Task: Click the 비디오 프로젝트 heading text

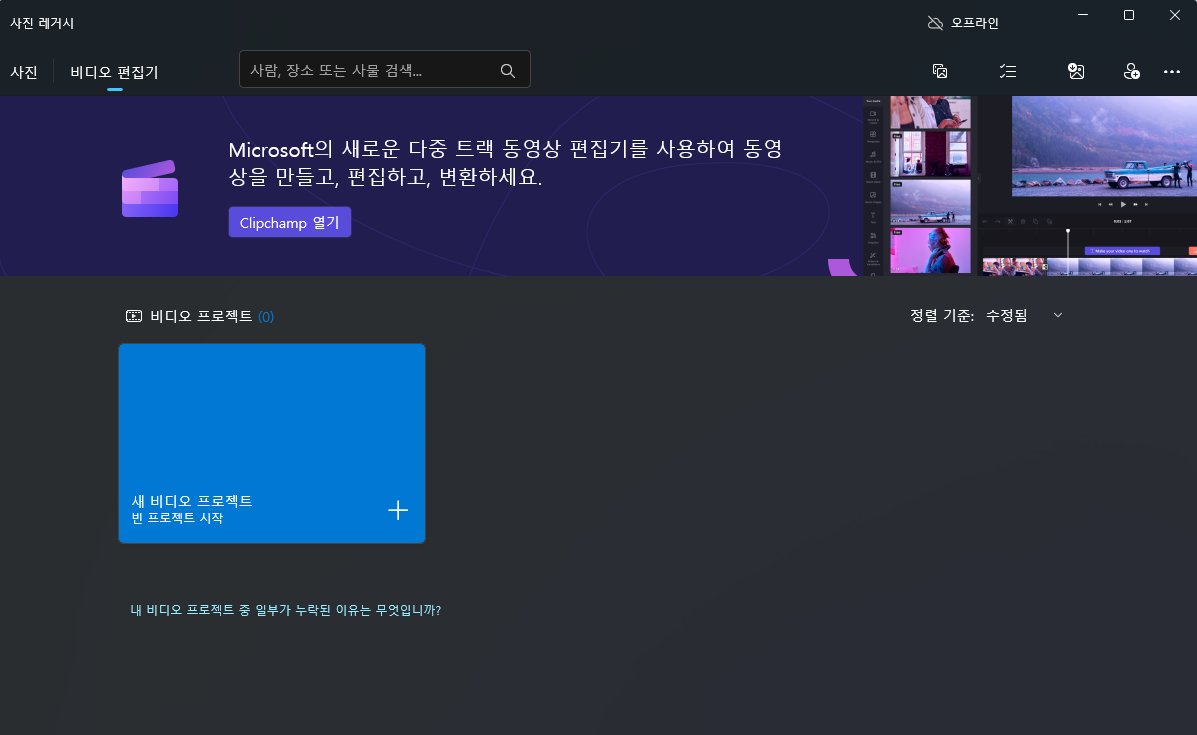Action: click(201, 316)
